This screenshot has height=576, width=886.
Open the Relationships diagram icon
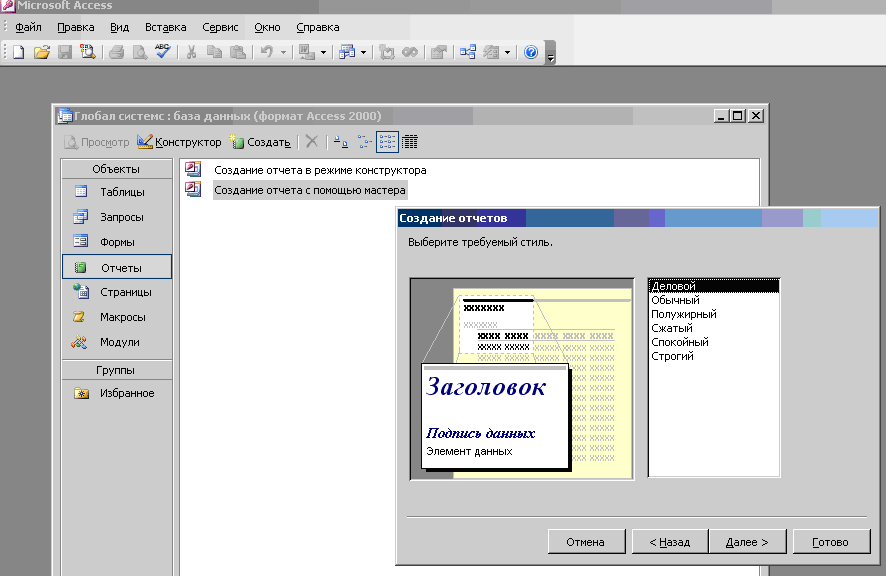point(468,53)
